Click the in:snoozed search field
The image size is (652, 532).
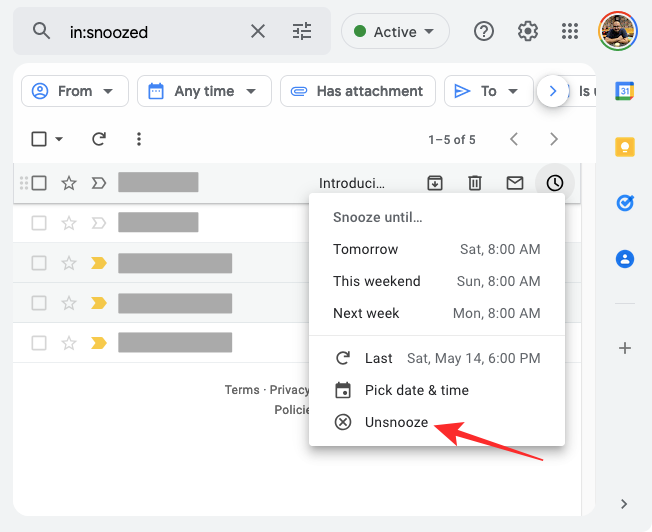coord(150,32)
